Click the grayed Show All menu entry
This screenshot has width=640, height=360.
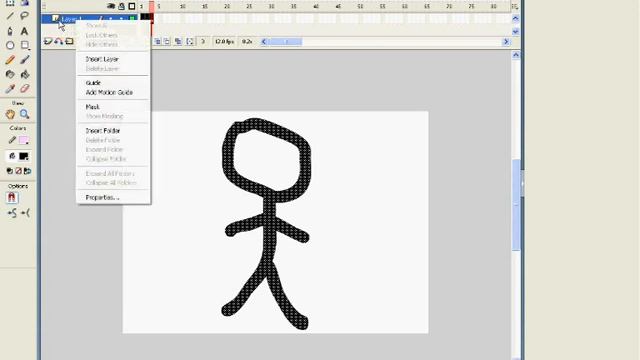[96, 26]
